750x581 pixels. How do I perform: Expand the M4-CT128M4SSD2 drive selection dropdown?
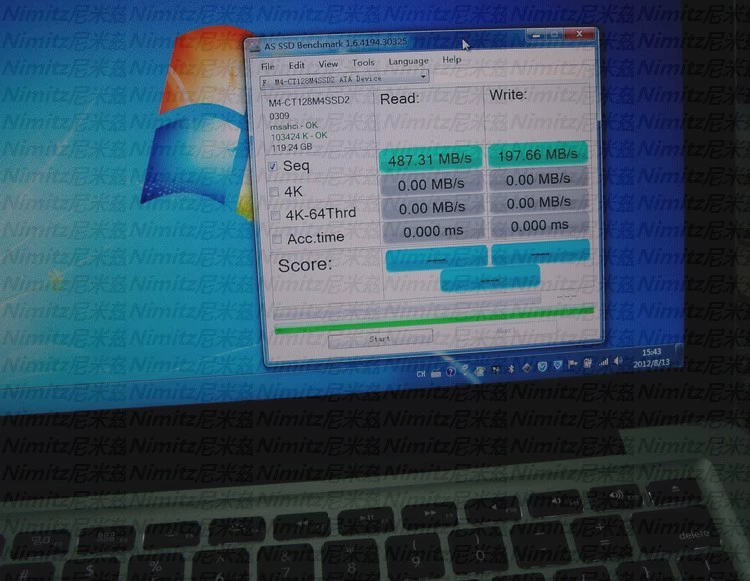coord(423,76)
